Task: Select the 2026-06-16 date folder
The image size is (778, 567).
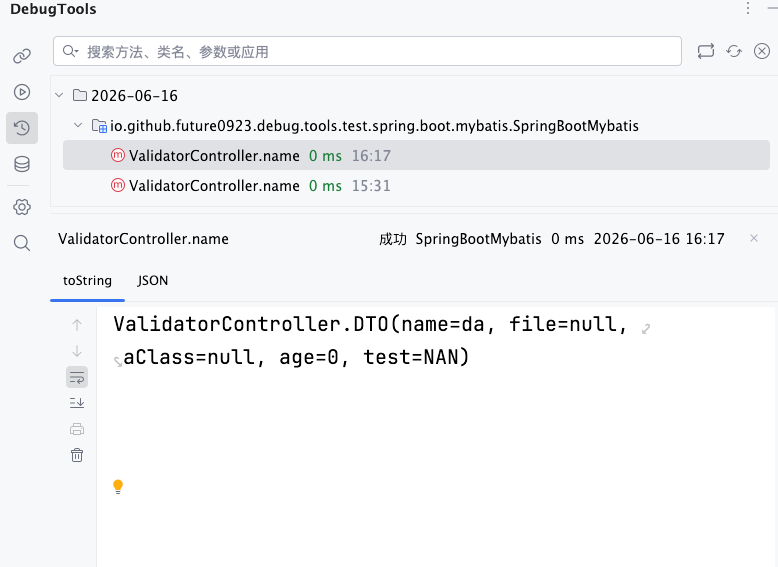Action: click(125, 95)
